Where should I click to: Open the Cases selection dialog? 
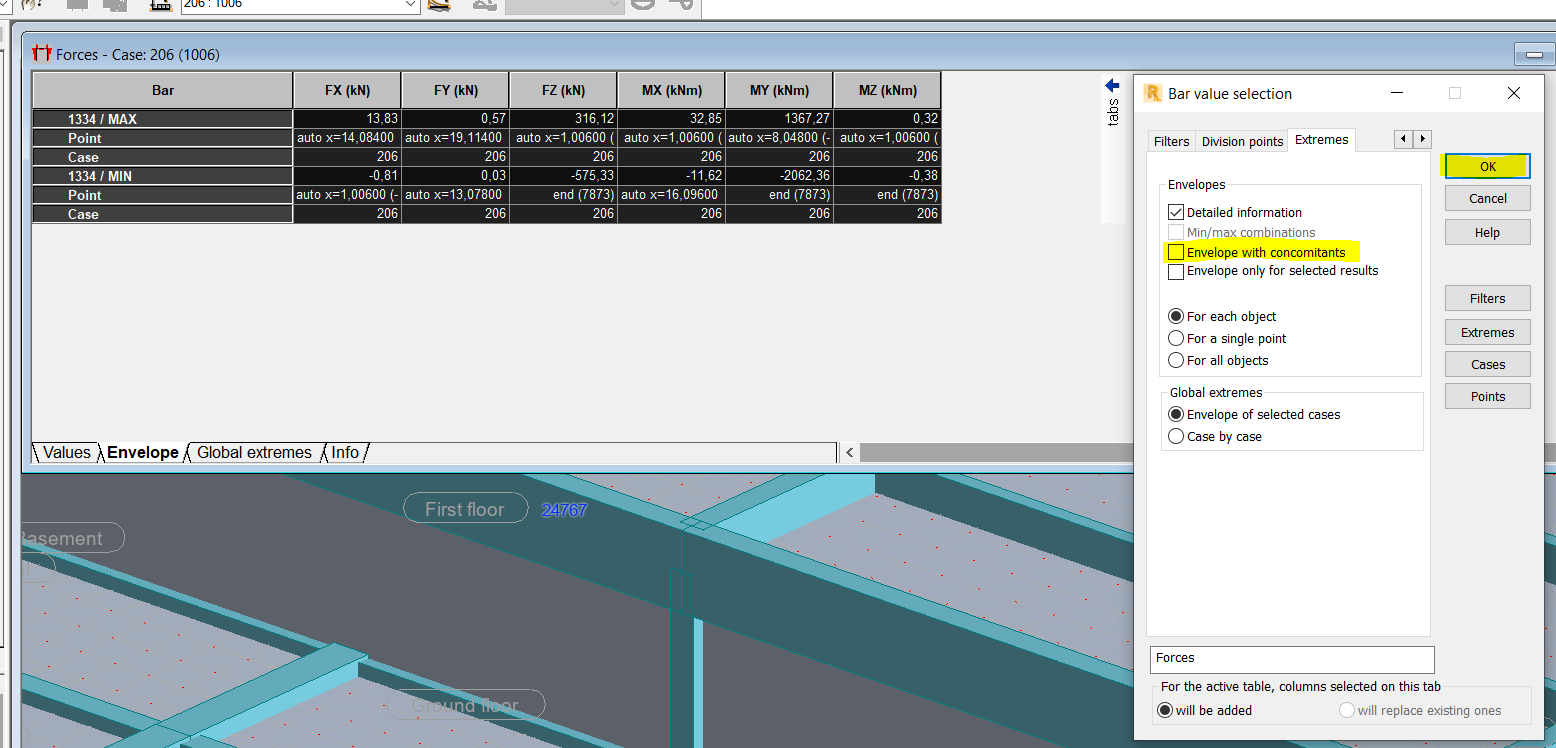1487,364
